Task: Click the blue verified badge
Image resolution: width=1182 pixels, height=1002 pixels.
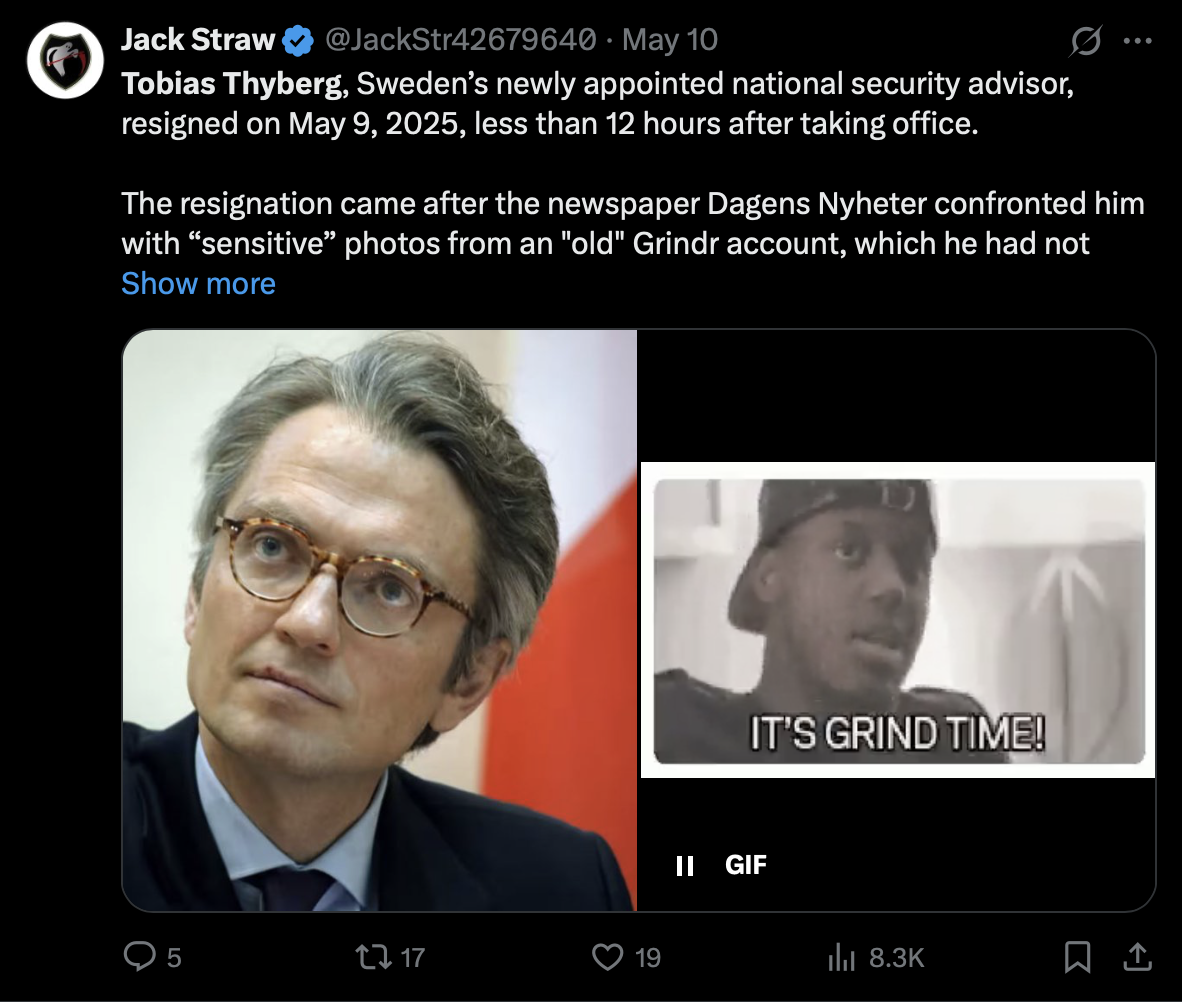Action: [x=296, y=40]
